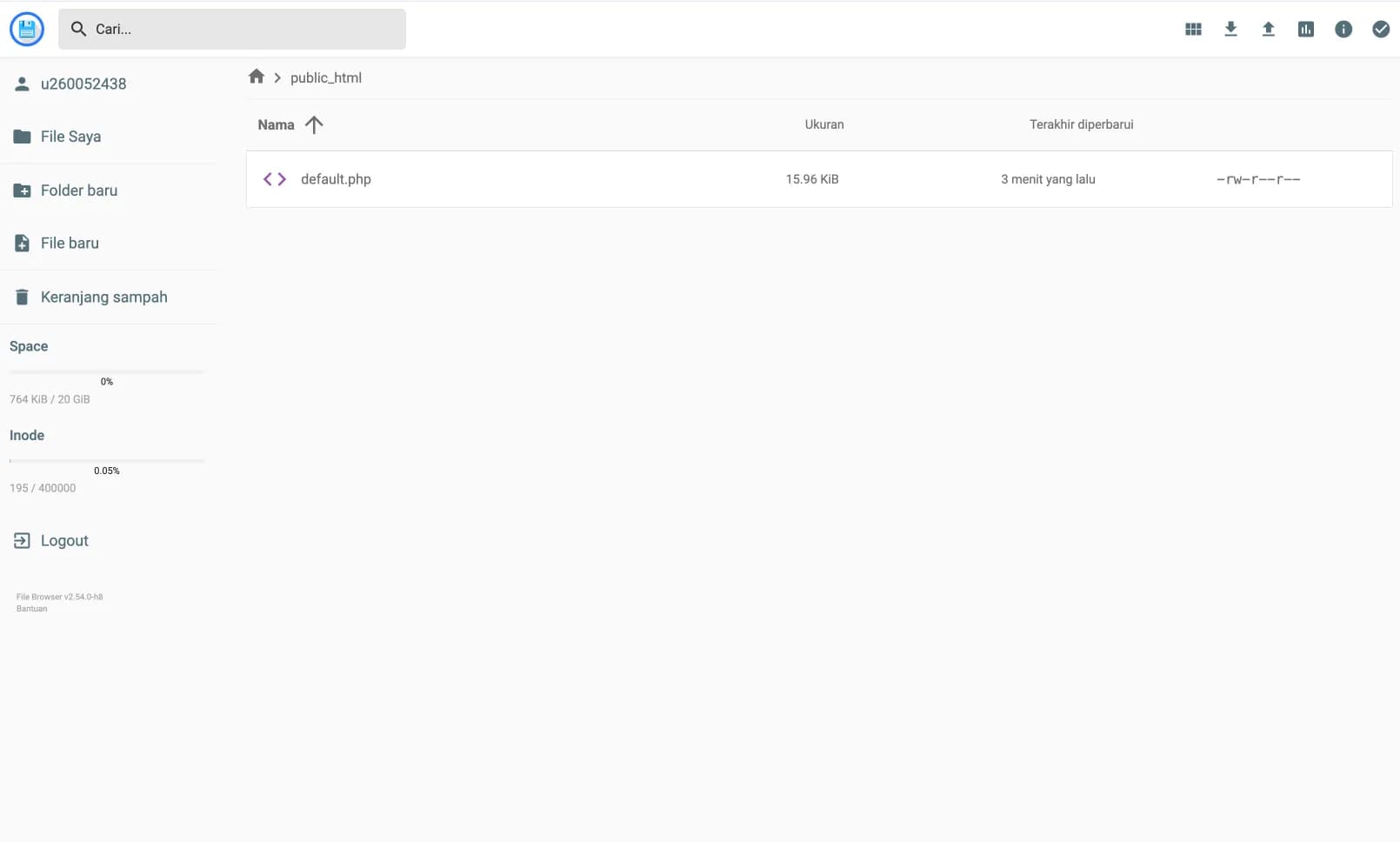Image resolution: width=1400 pixels, height=842 pixels.
Task: Show file info with the info icon
Action: (x=1343, y=30)
